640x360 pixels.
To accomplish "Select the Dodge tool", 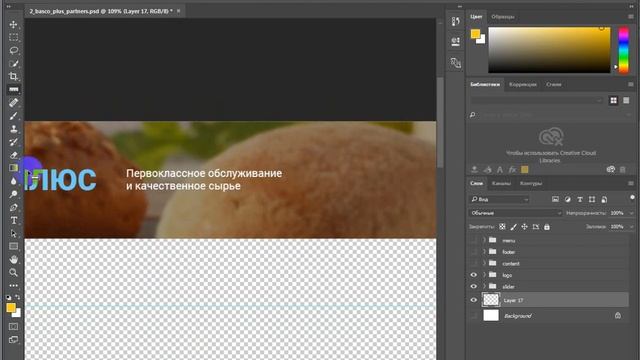I will pos(13,194).
